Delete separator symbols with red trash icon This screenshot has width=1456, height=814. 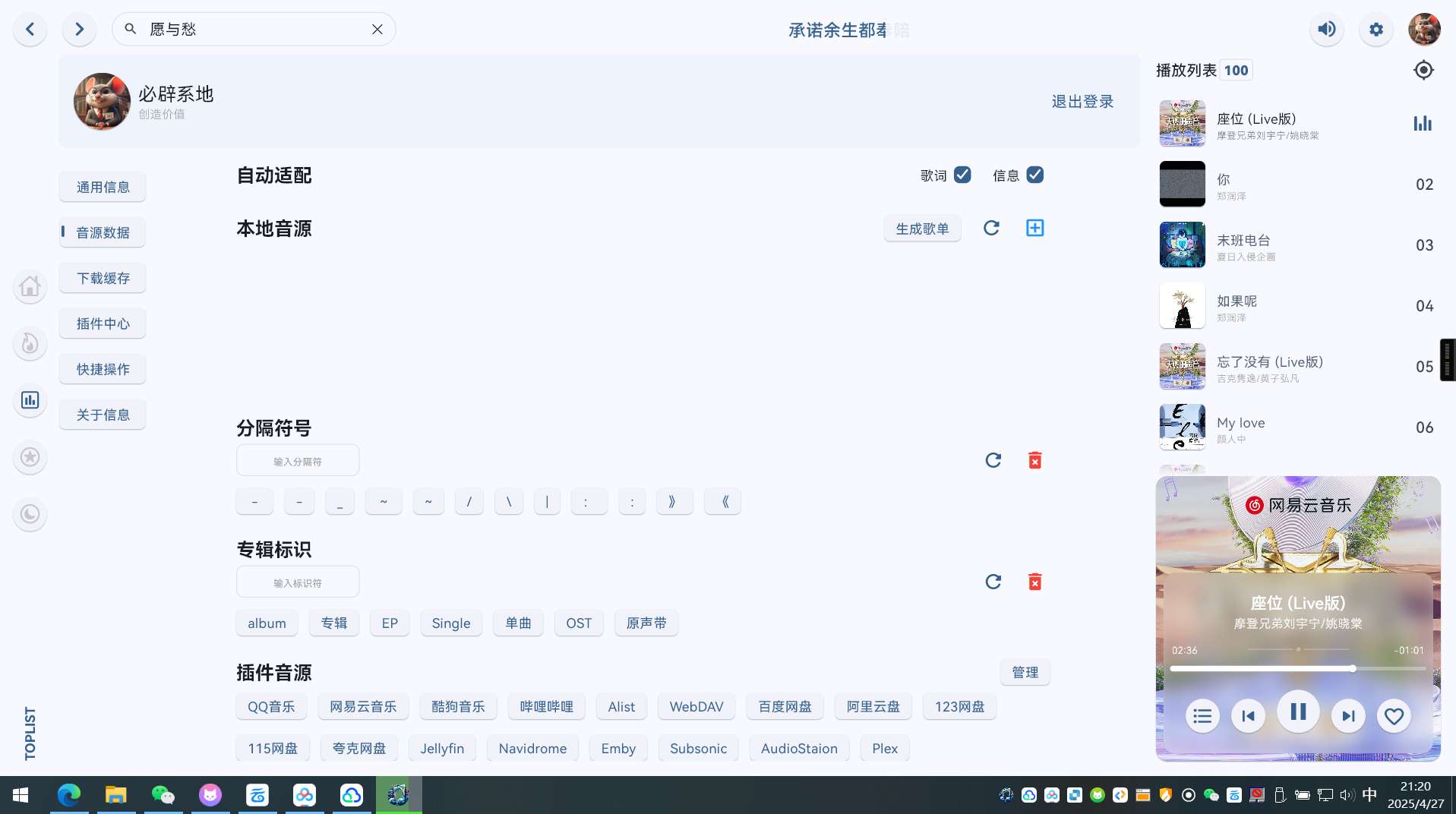coord(1034,460)
